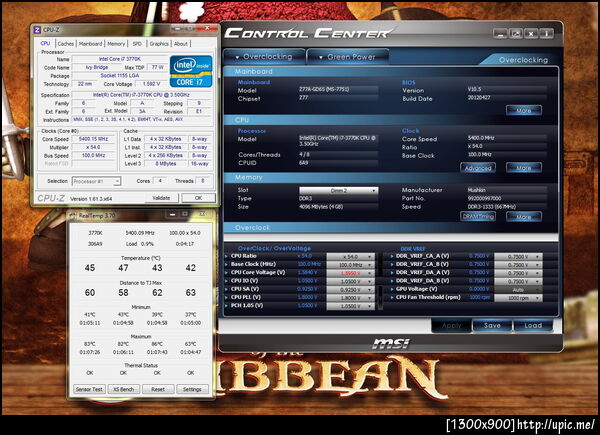The height and width of the screenshot is (435, 600).
Task: Click More in the Mainboard section
Action: (523, 111)
